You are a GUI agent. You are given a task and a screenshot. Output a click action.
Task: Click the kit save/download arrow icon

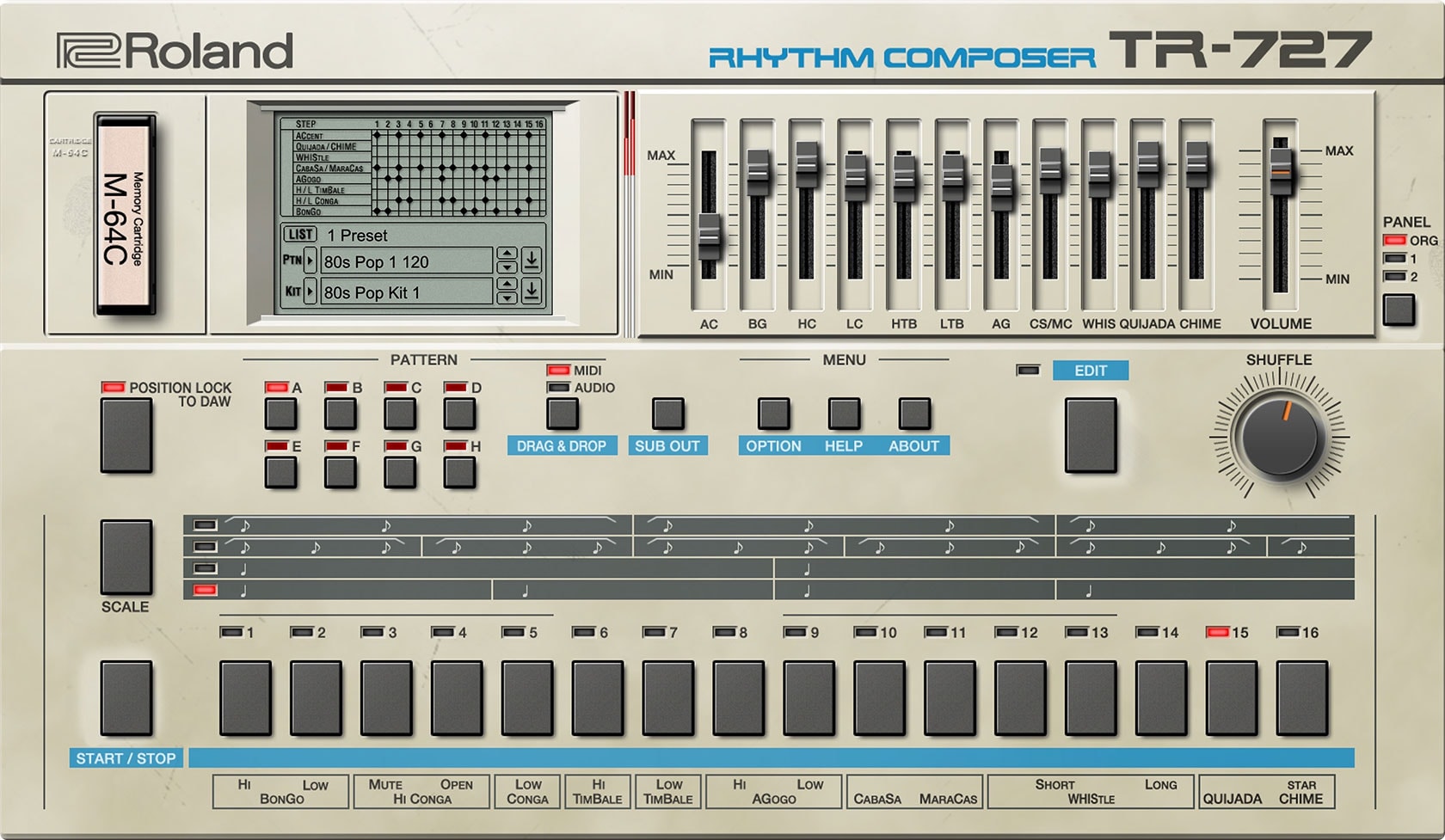tap(532, 291)
